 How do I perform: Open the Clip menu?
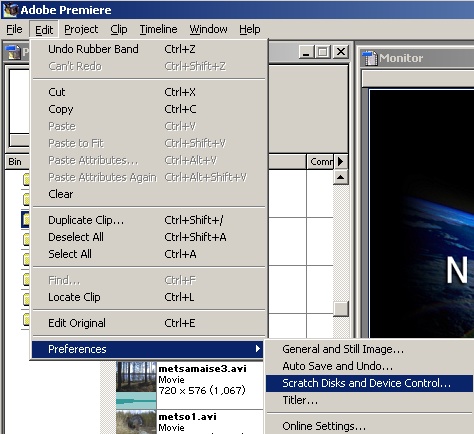pos(119,29)
